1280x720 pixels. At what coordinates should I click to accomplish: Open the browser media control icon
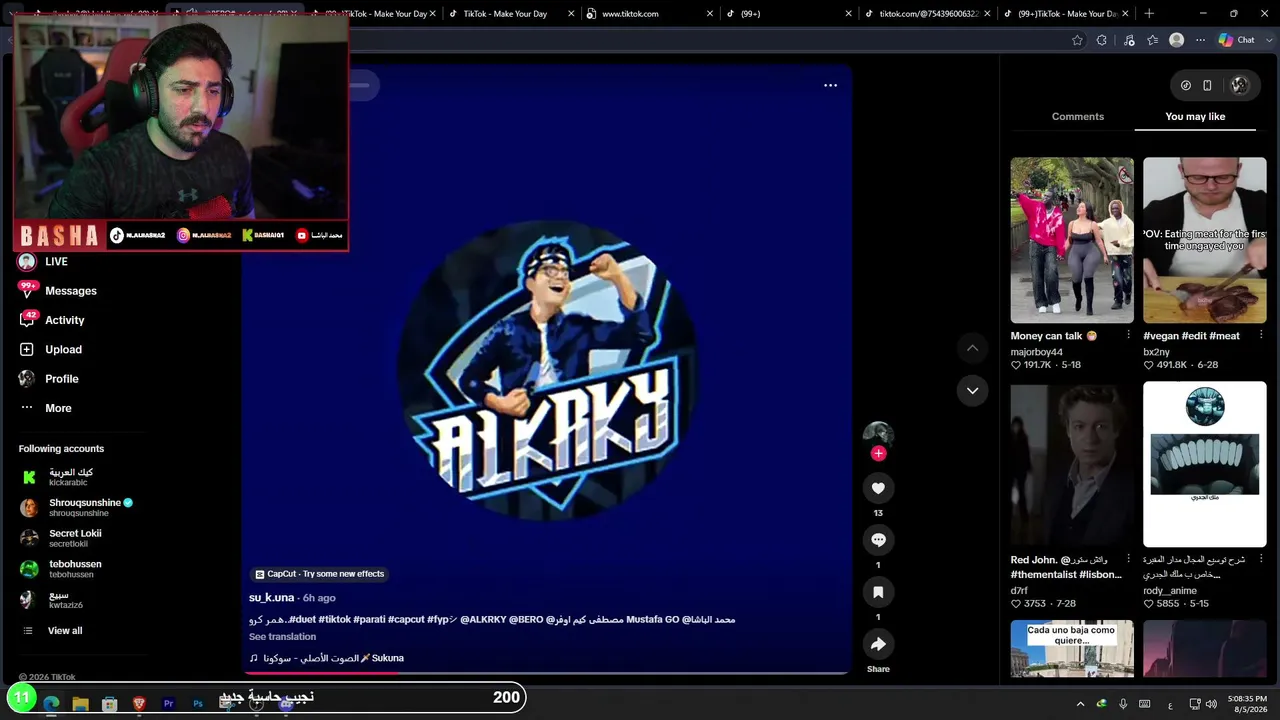(x=1129, y=40)
